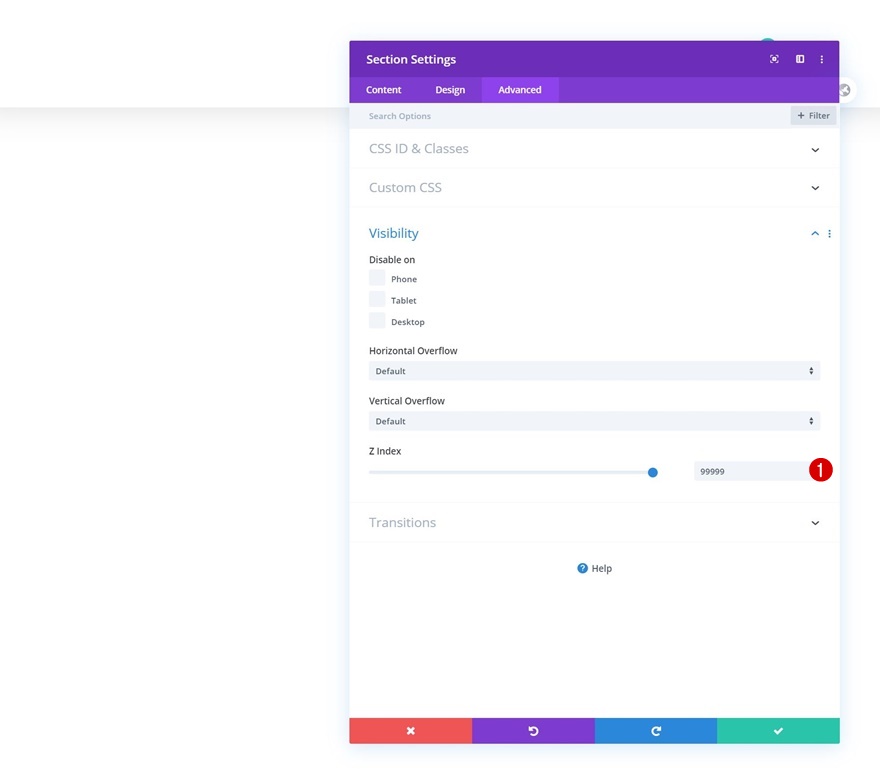
Task: Click the Z Index slider handle
Action: coord(653,472)
